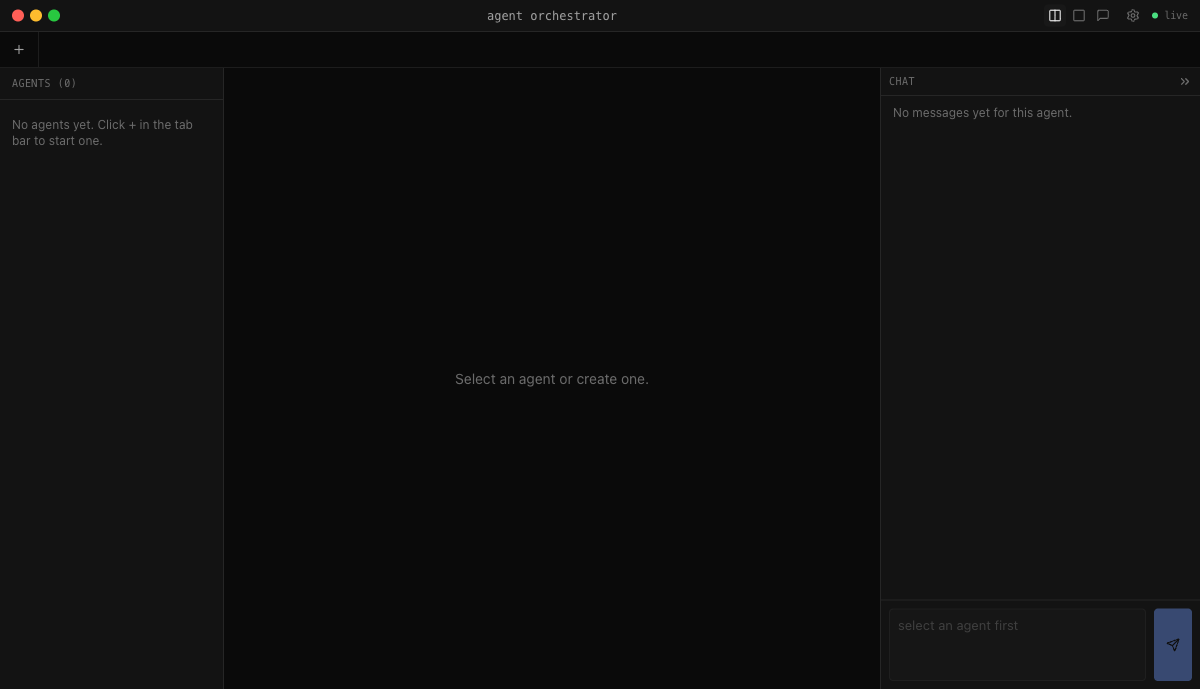Screen dimensions: 1200x689
Task: Switch to the single-pane layout view
Action: pos(1079,15)
